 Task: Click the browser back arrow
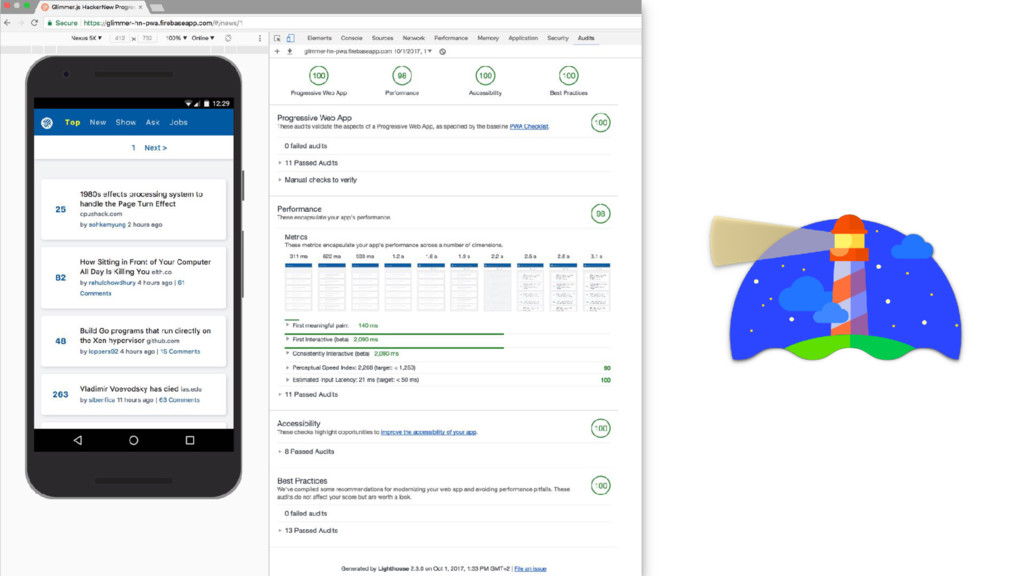8,23
